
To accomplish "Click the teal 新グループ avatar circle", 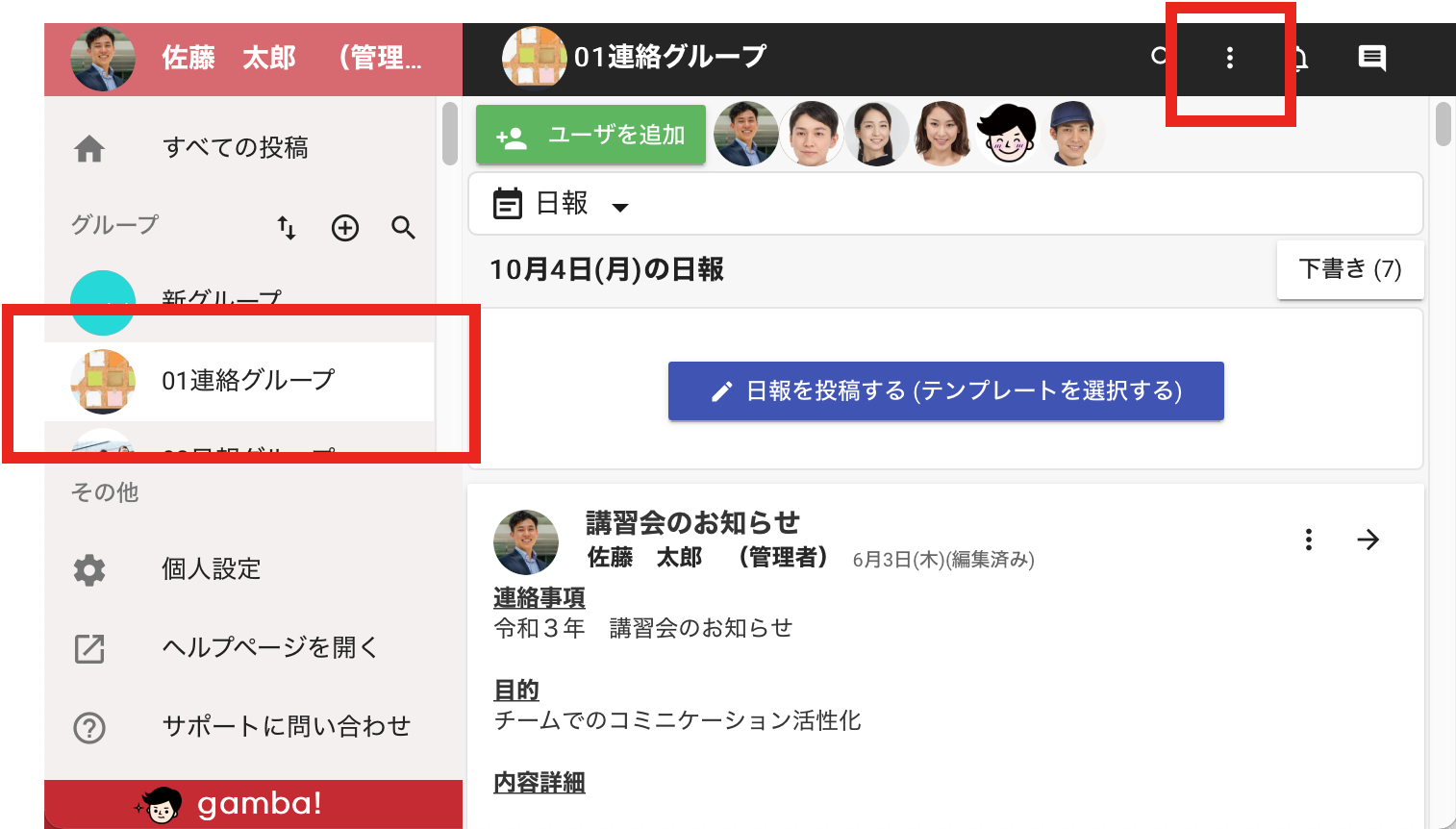I will [103, 303].
